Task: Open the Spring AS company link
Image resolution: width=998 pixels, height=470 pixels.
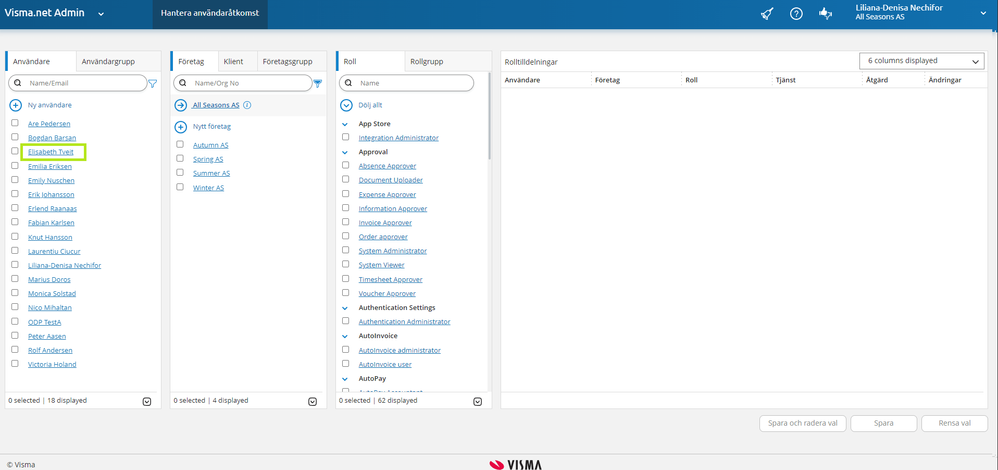Action: click(208, 159)
